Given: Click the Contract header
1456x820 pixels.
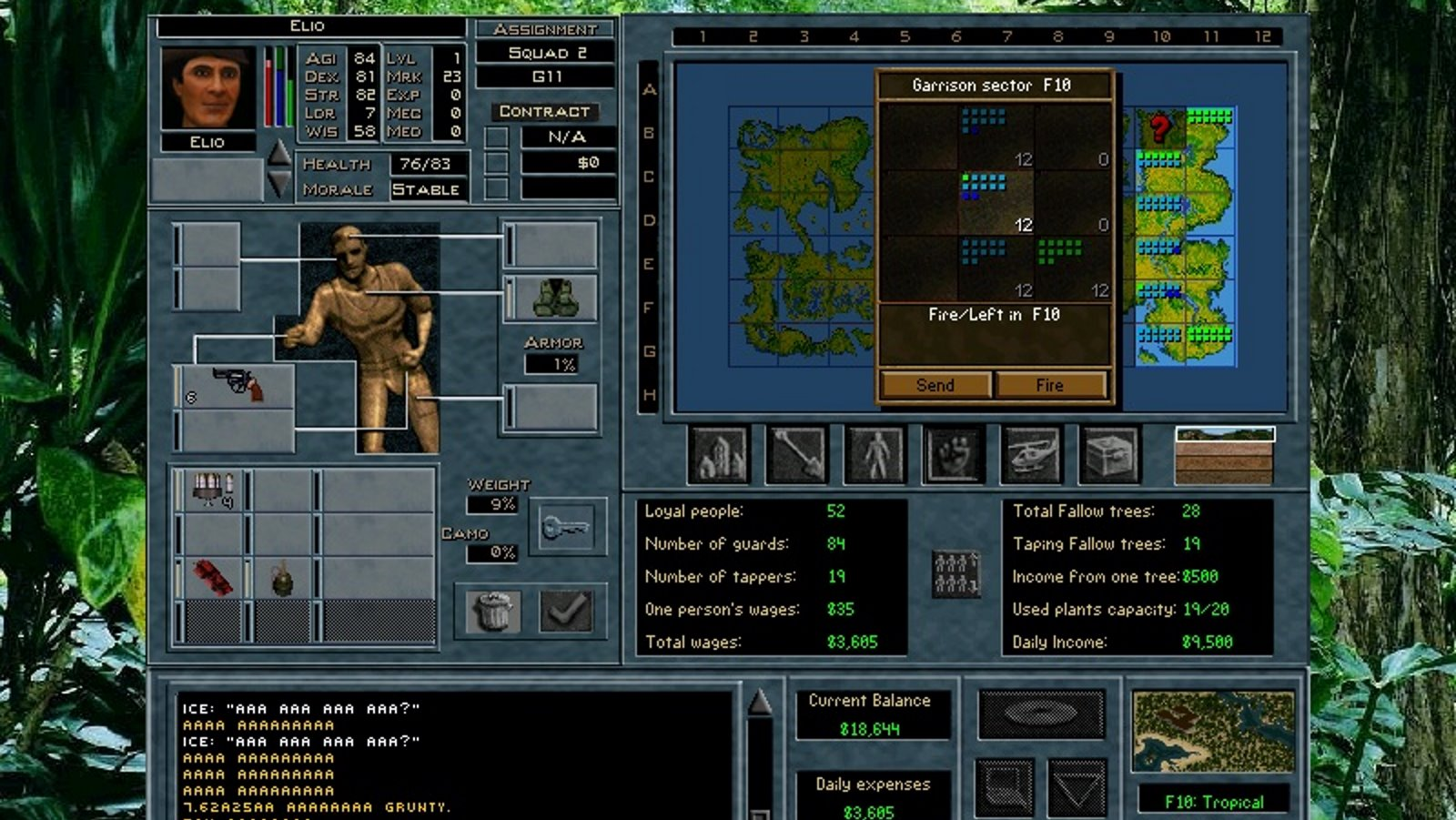Looking at the screenshot, I should point(544,111).
